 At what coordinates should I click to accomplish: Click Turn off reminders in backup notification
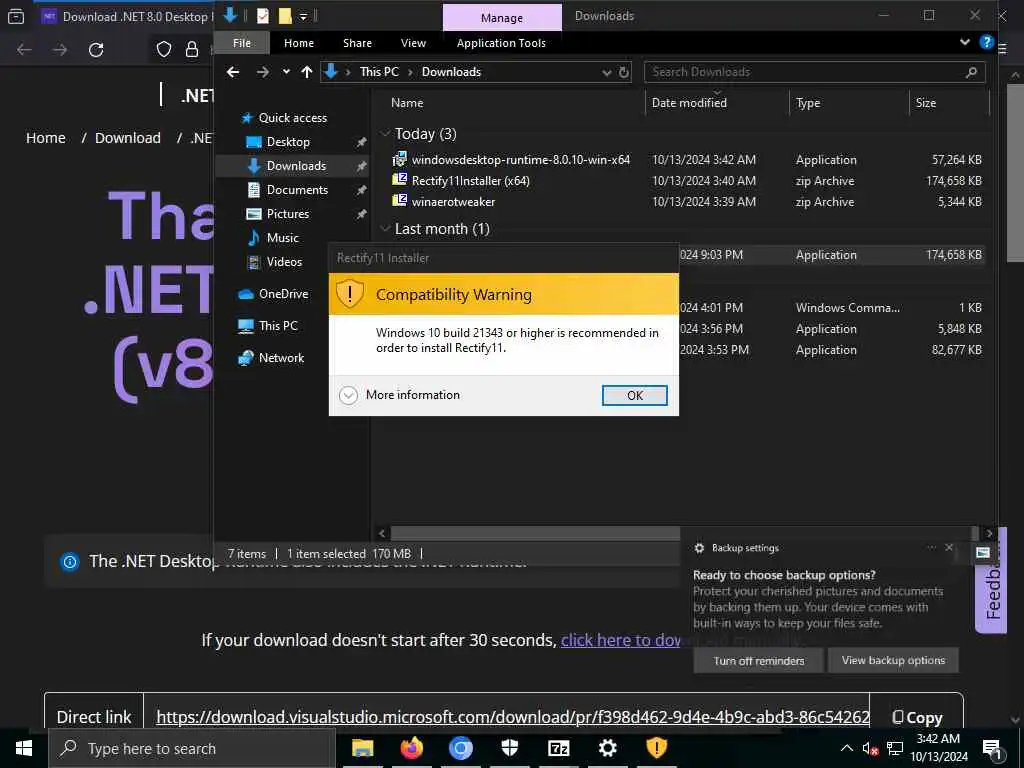pos(758,660)
